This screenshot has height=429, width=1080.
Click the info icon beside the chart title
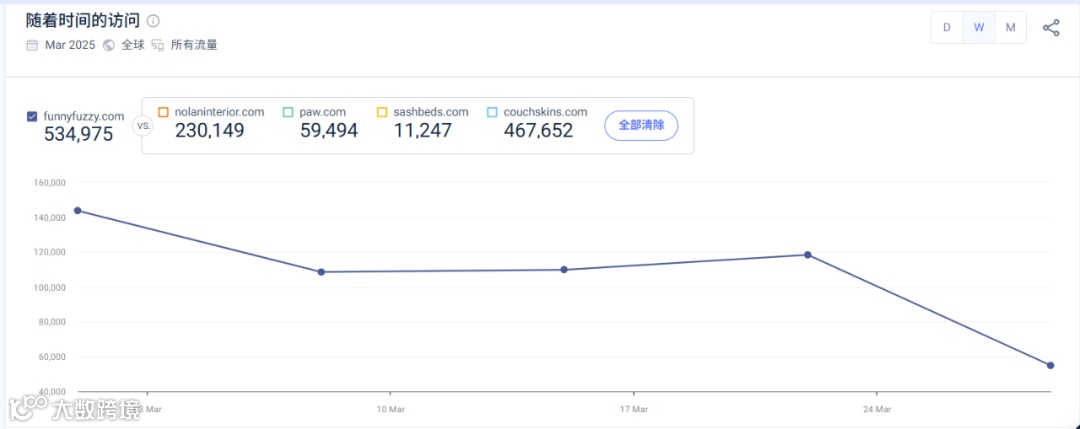tap(153, 21)
